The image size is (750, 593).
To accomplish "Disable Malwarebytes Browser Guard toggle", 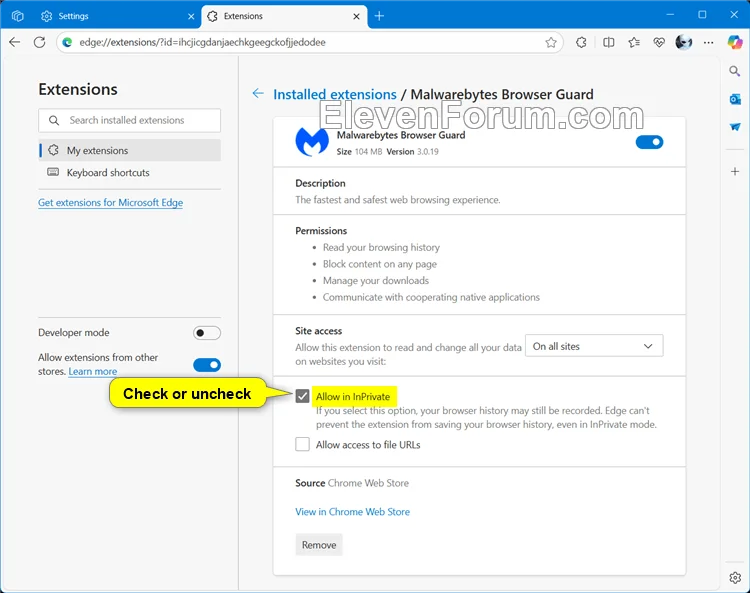I will pyautogui.click(x=649, y=142).
